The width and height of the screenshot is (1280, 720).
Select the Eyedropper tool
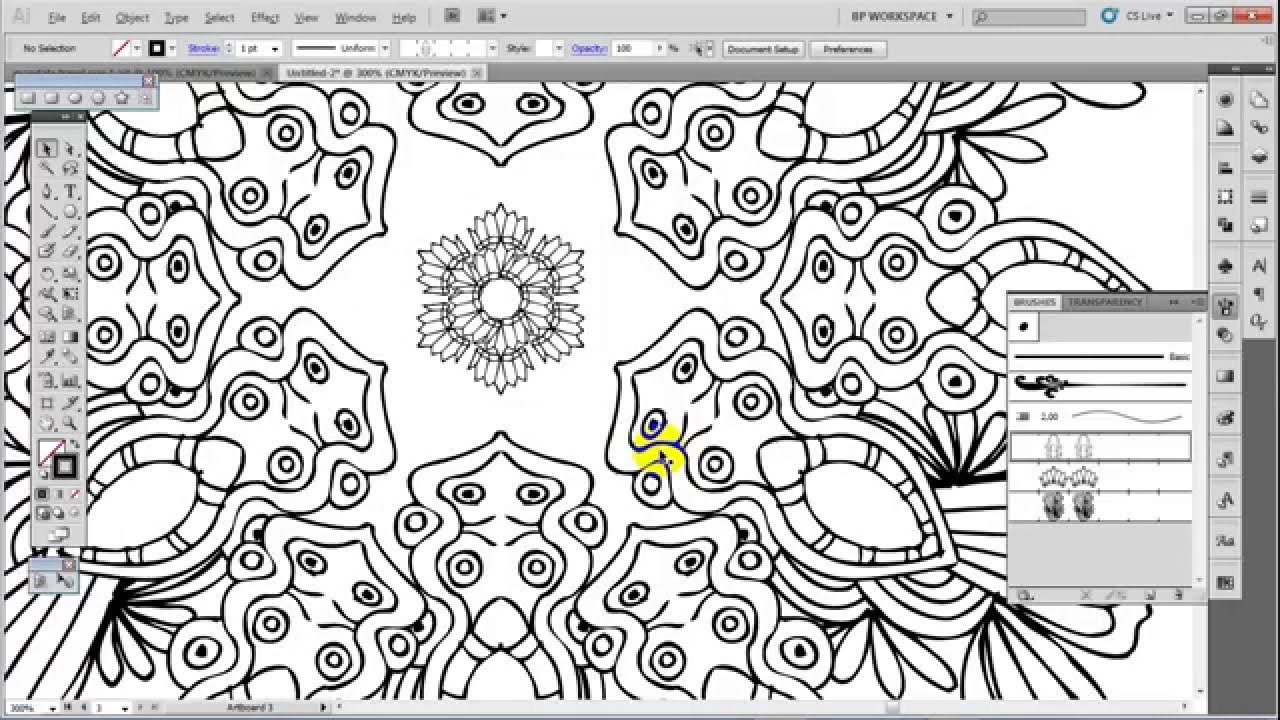47,357
